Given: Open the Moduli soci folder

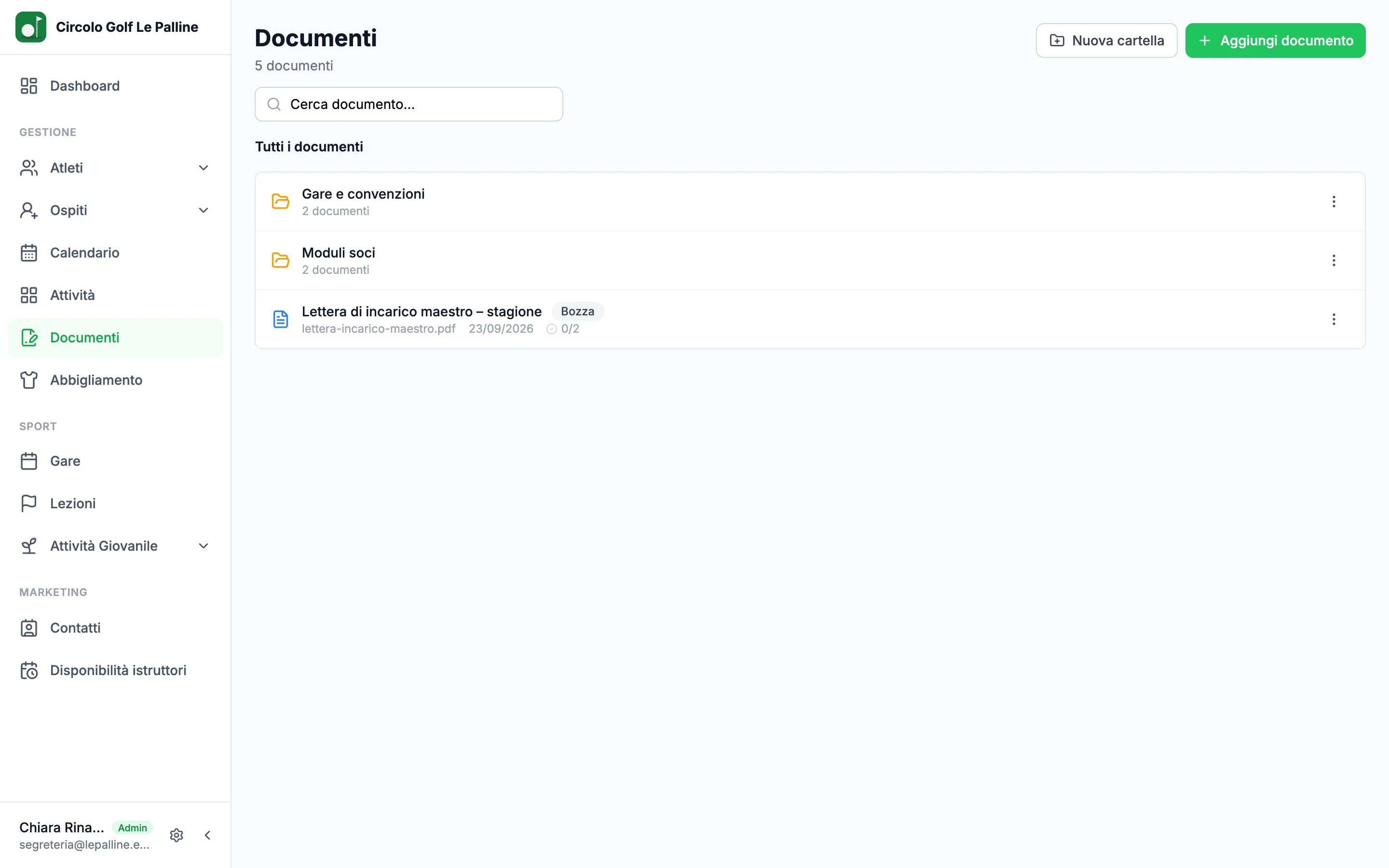Looking at the screenshot, I should tap(810, 260).
